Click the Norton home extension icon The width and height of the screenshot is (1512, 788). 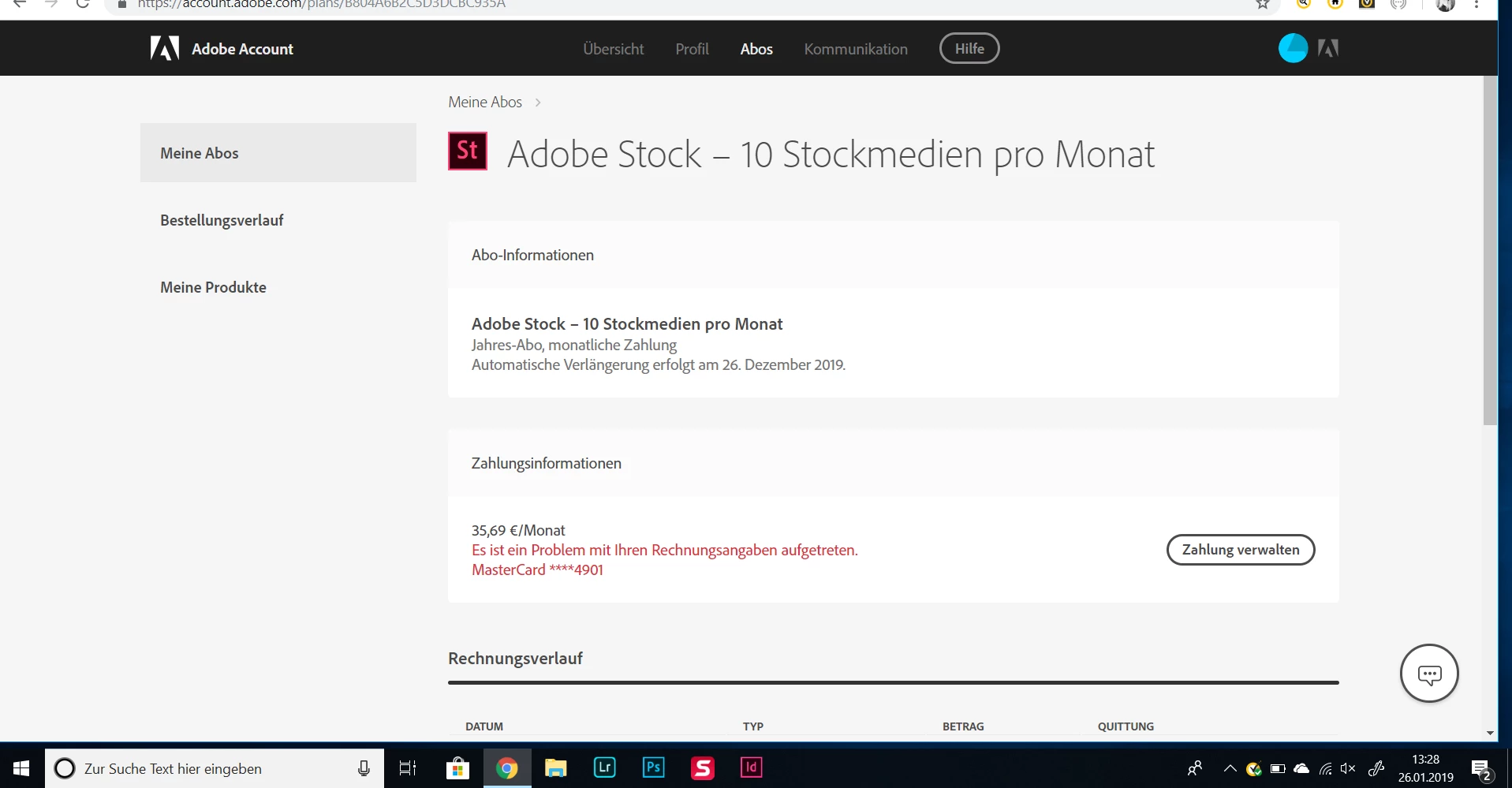coord(1335,4)
